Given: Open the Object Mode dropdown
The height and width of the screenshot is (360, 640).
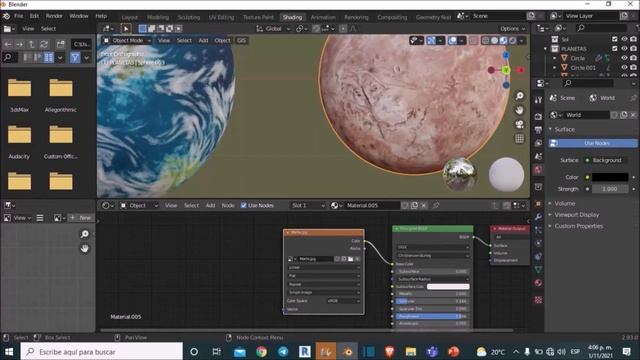Looking at the screenshot, I should pos(127,40).
